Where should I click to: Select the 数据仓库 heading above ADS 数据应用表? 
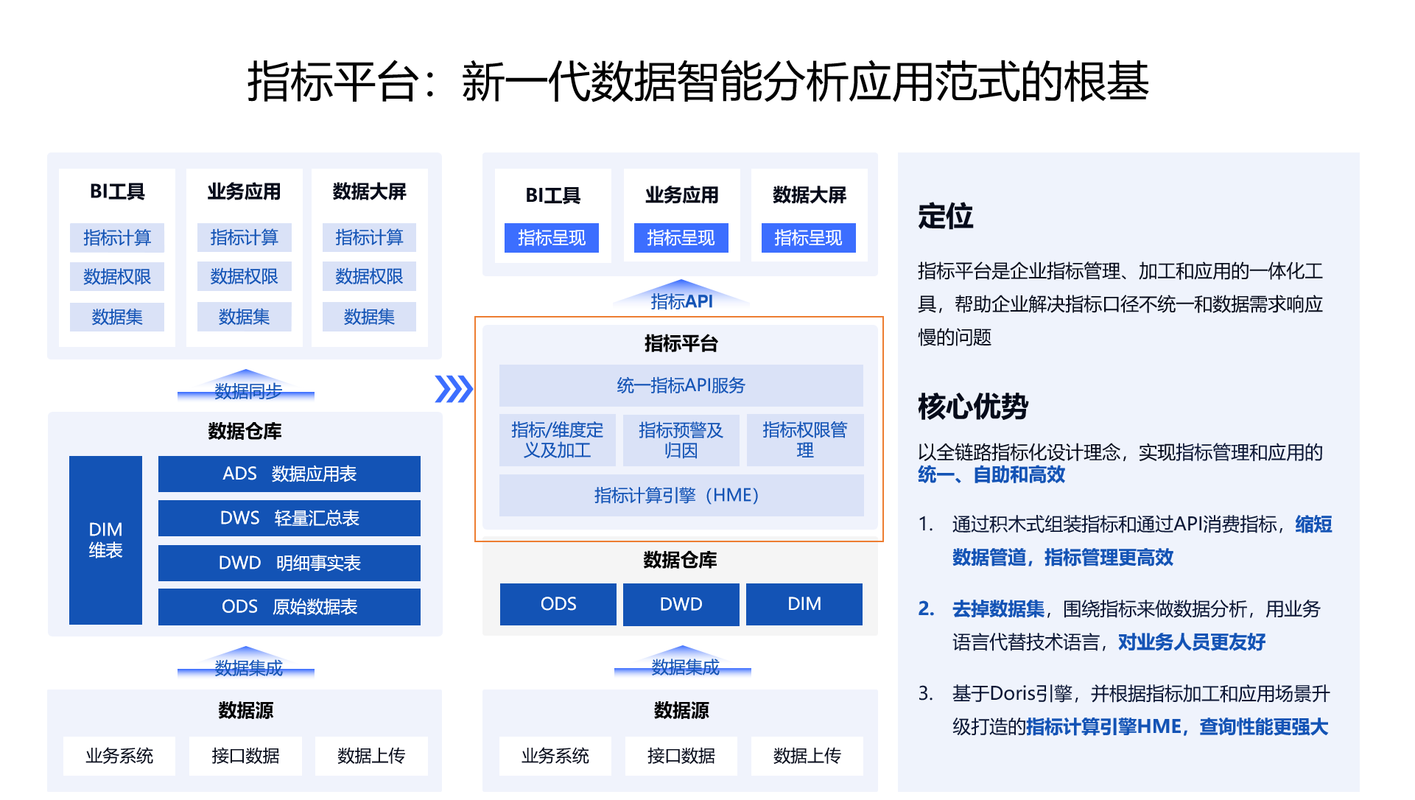point(245,432)
